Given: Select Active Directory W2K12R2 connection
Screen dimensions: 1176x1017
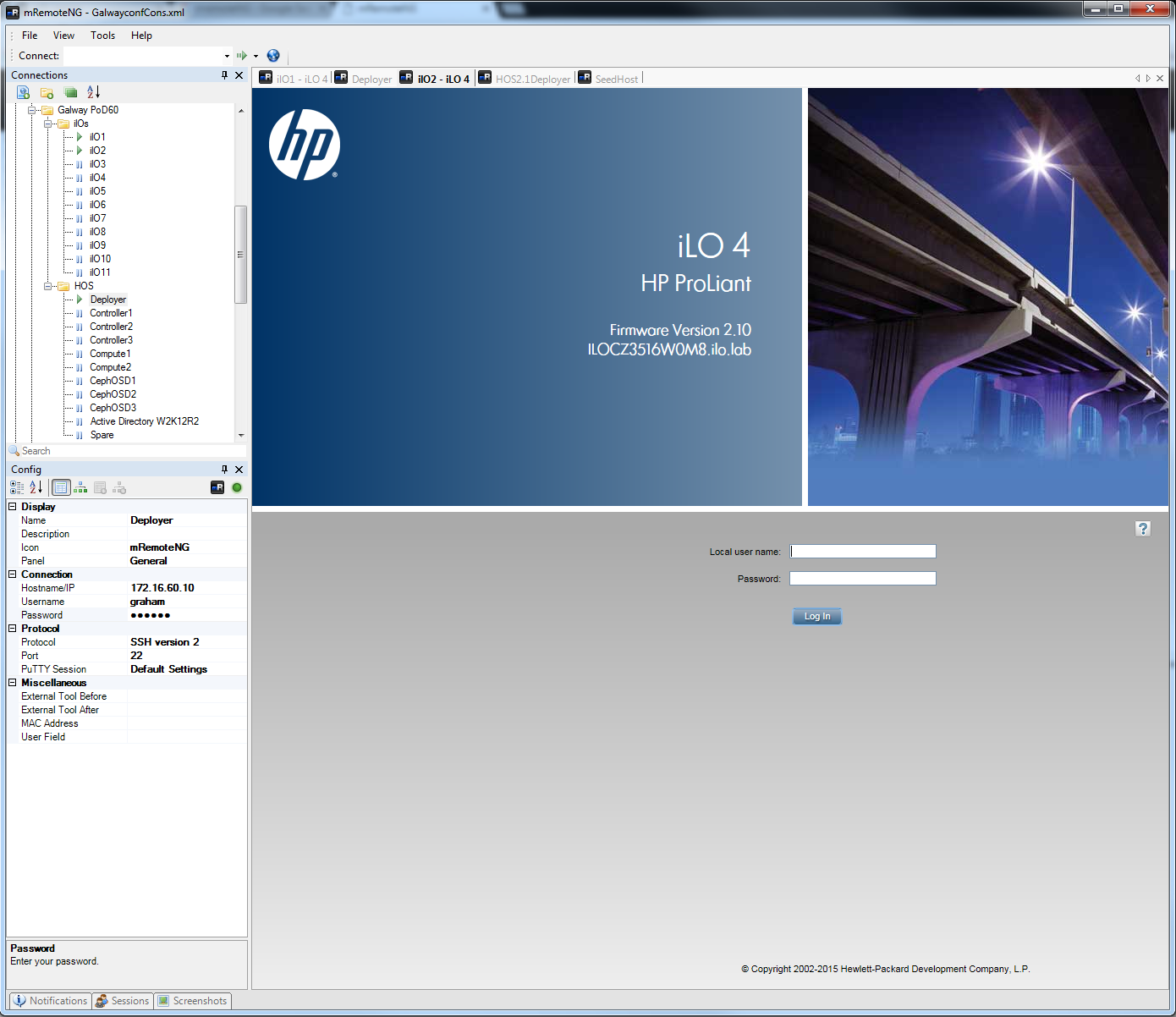Looking at the screenshot, I should tap(145, 421).
